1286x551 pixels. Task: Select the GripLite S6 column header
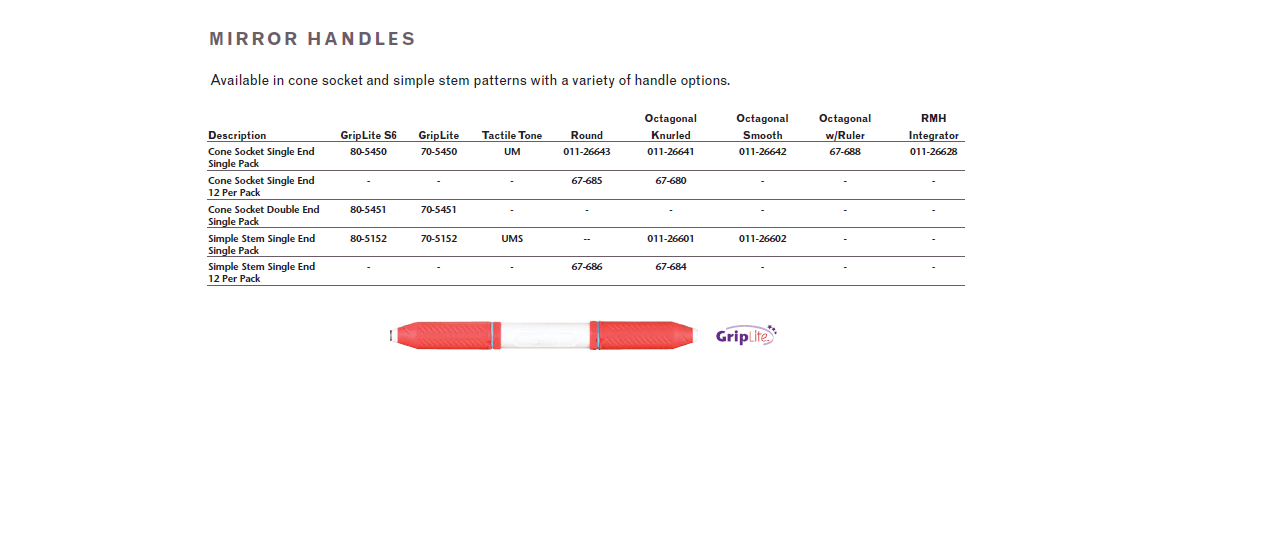368,135
